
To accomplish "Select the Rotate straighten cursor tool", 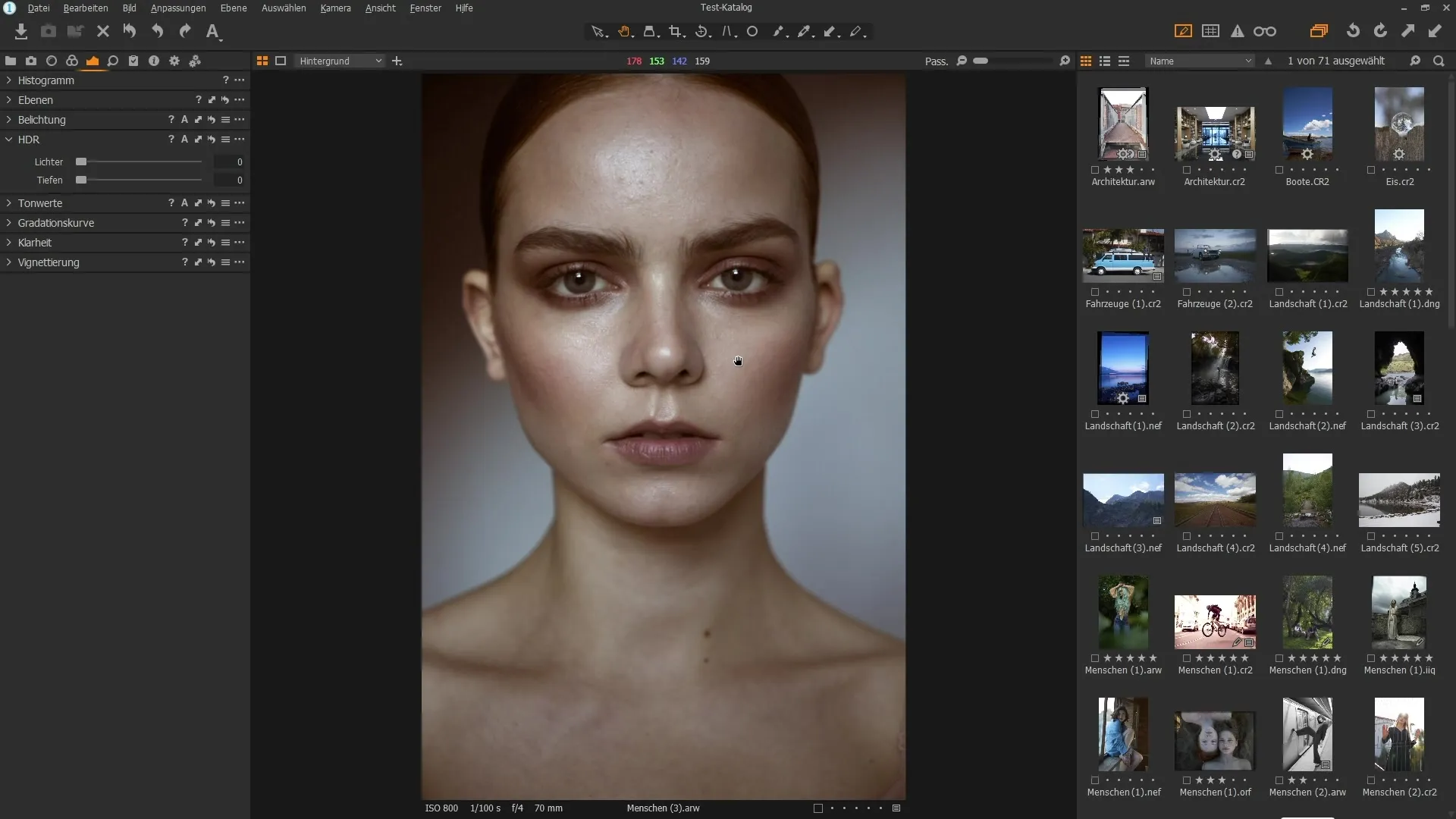I will (x=702, y=32).
